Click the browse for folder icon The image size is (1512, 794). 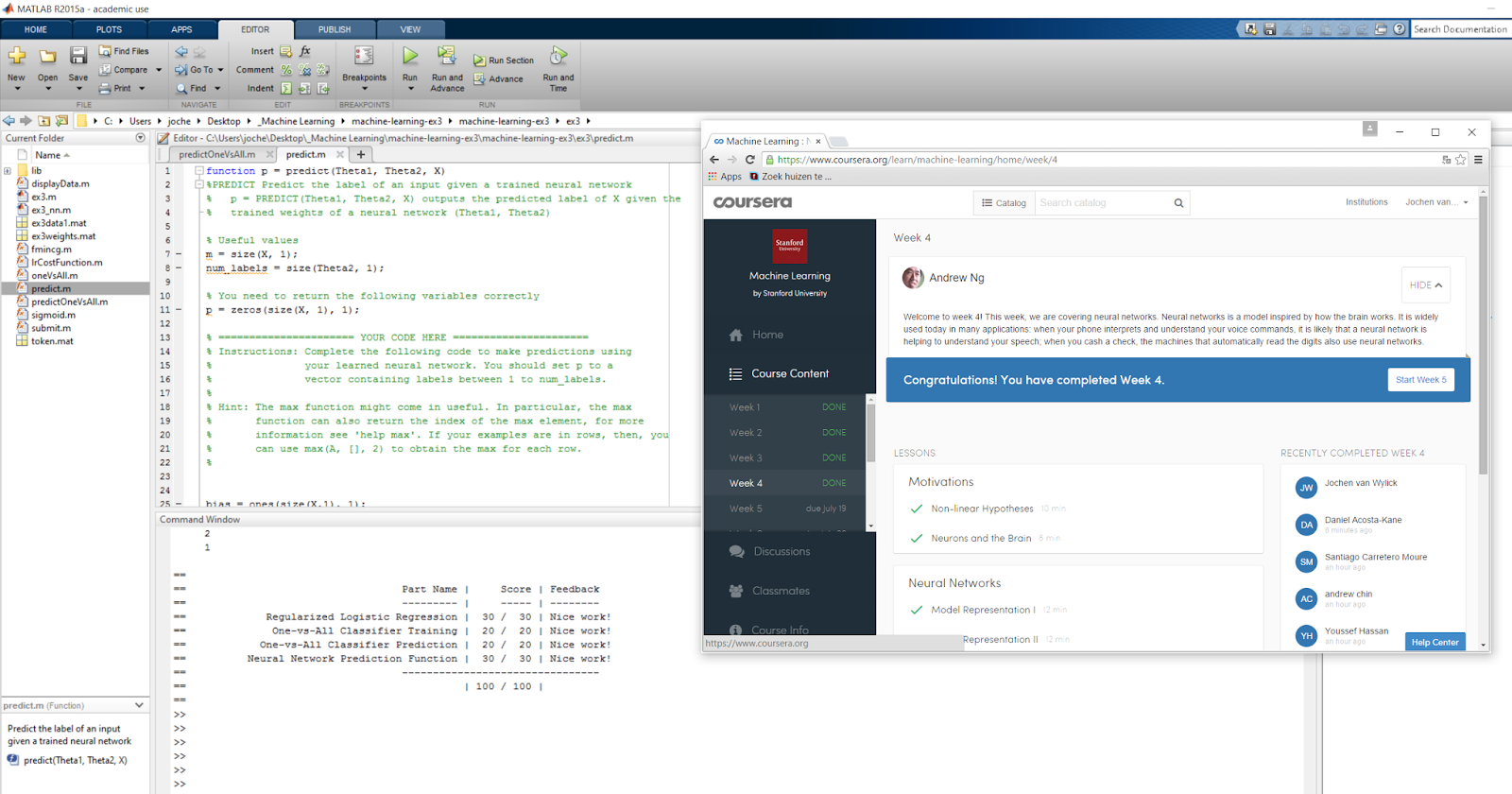click(62, 121)
